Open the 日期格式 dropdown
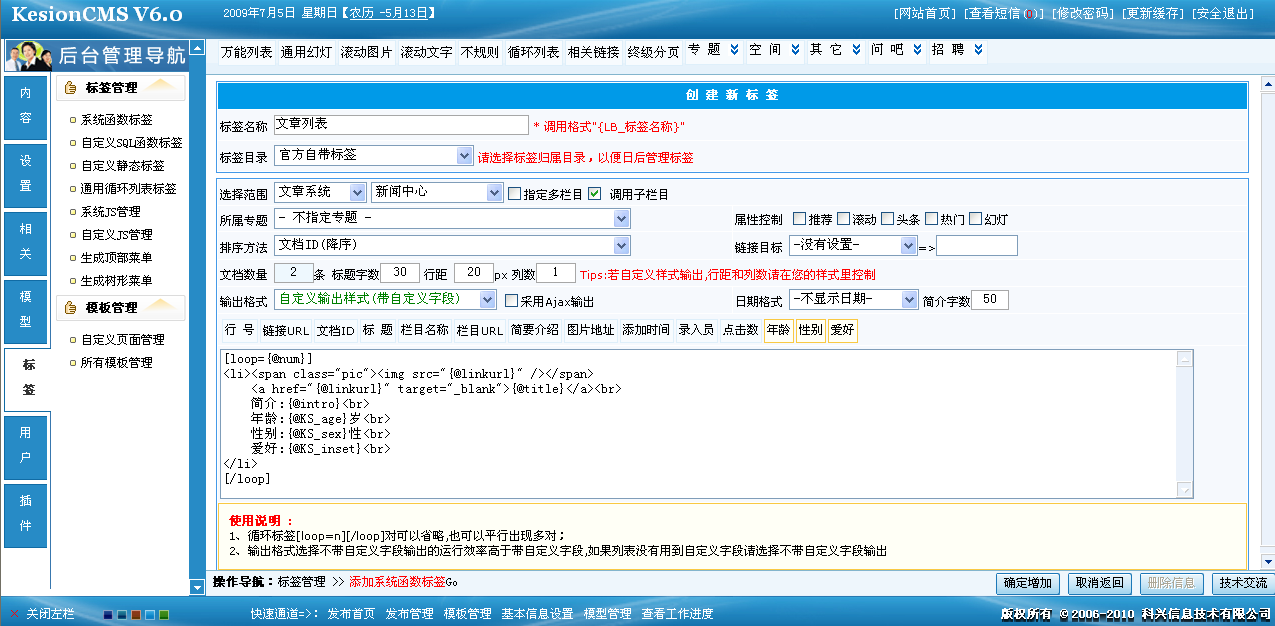This screenshot has width=1275, height=626. [x=908, y=299]
